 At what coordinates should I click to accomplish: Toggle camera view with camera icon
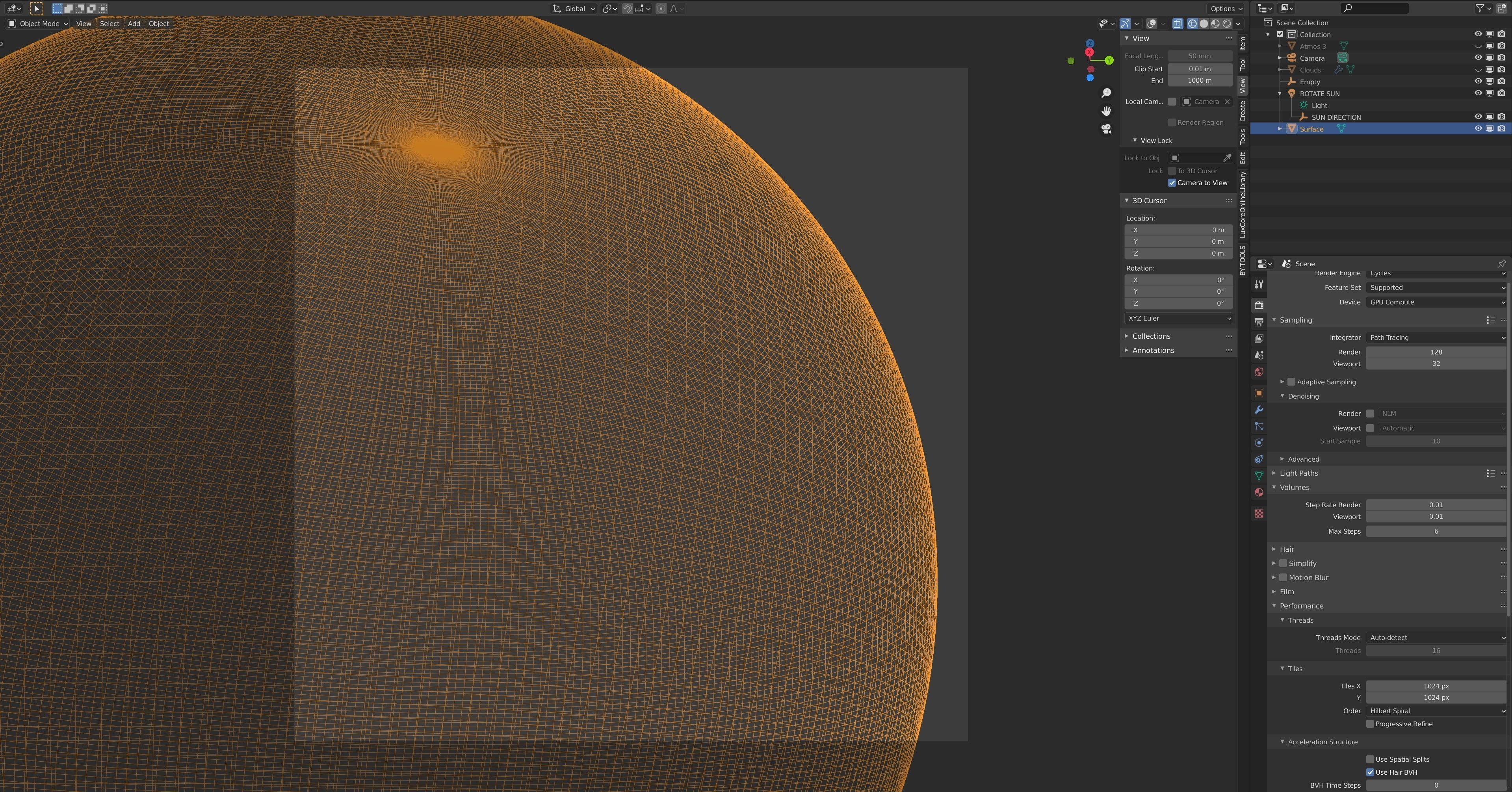pos(1106,129)
